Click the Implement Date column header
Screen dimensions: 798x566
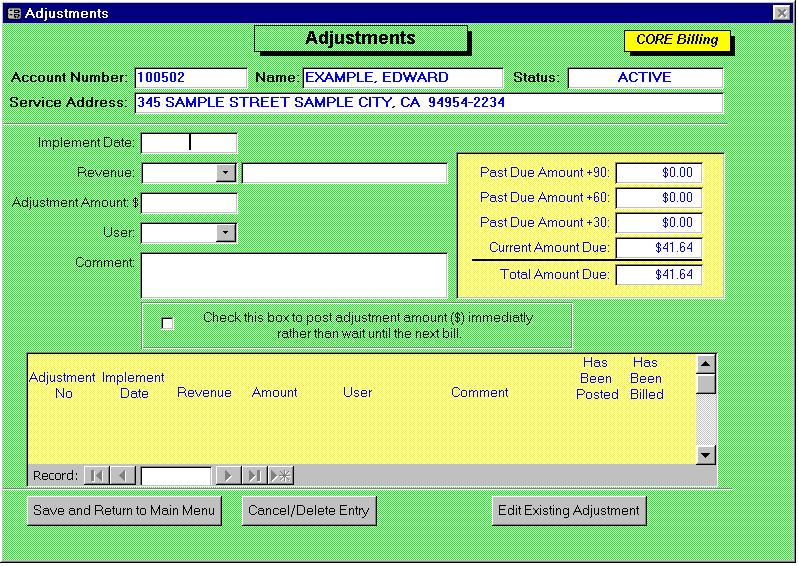[x=133, y=385]
